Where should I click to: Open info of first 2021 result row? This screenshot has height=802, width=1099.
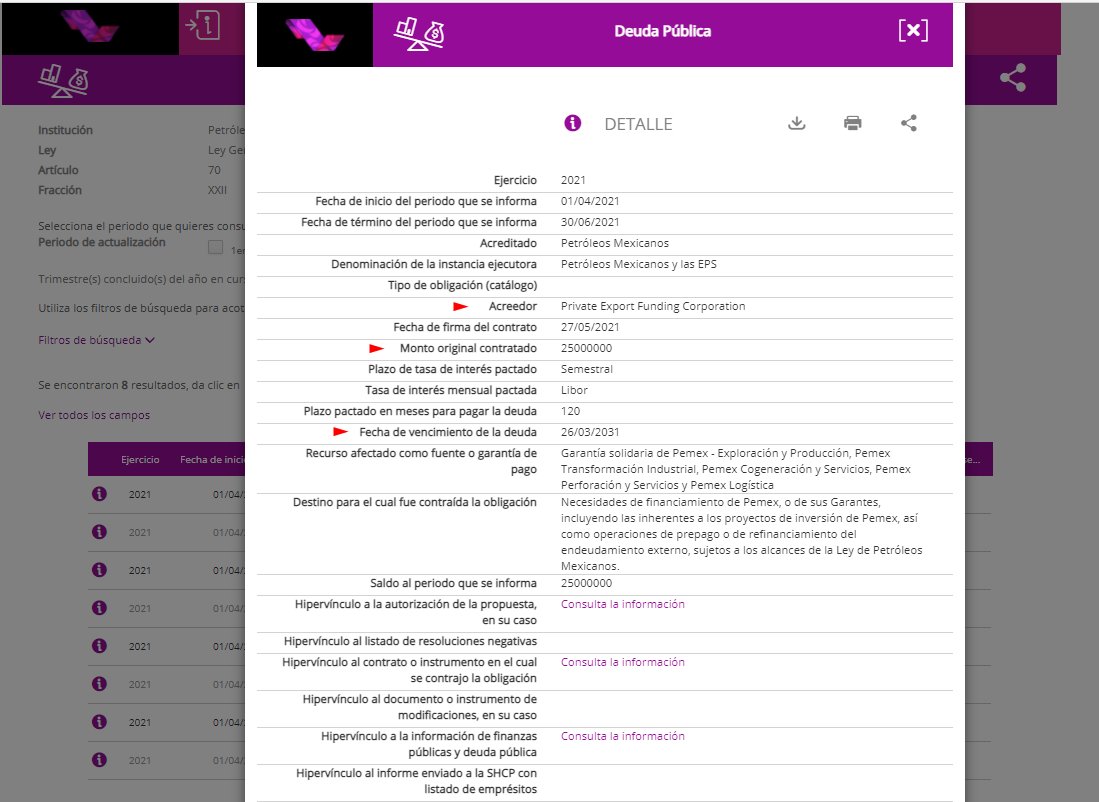[x=100, y=494]
